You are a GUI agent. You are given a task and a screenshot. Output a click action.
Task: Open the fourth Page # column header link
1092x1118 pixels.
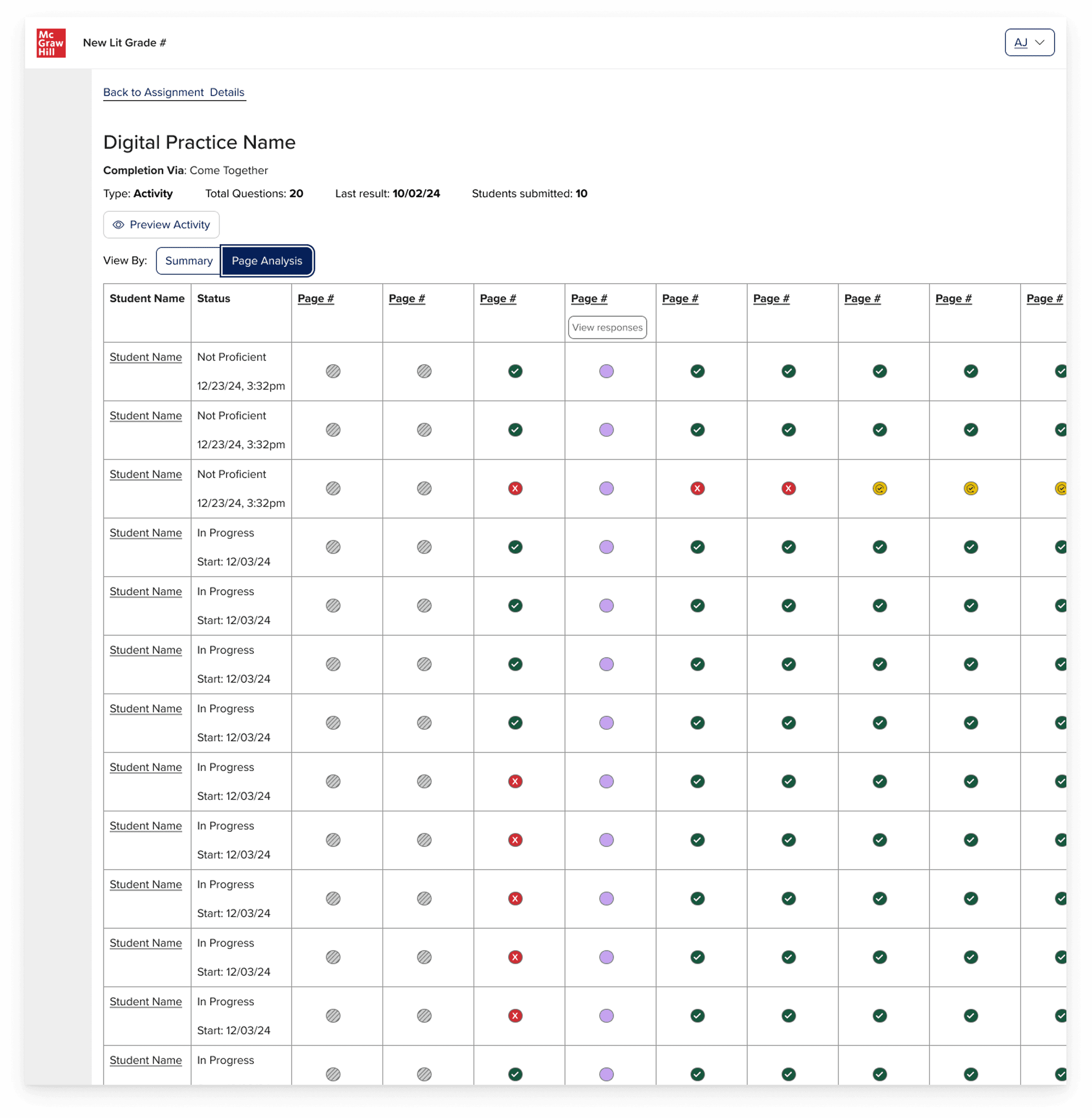tap(589, 298)
